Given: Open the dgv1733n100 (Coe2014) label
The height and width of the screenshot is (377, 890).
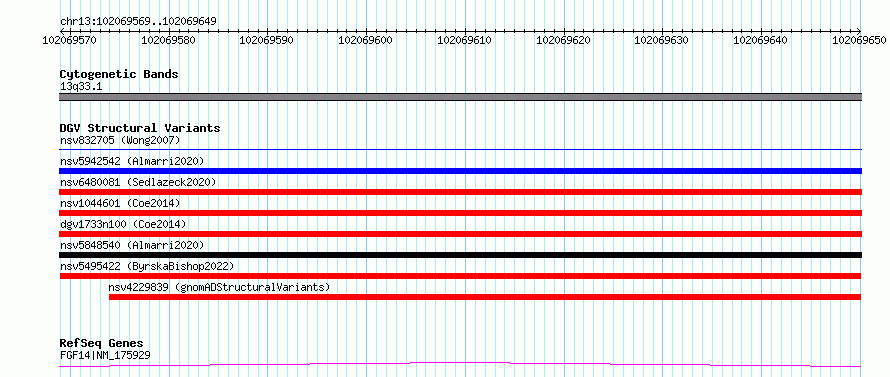Looking at the screenshot, I should [123, 224].
